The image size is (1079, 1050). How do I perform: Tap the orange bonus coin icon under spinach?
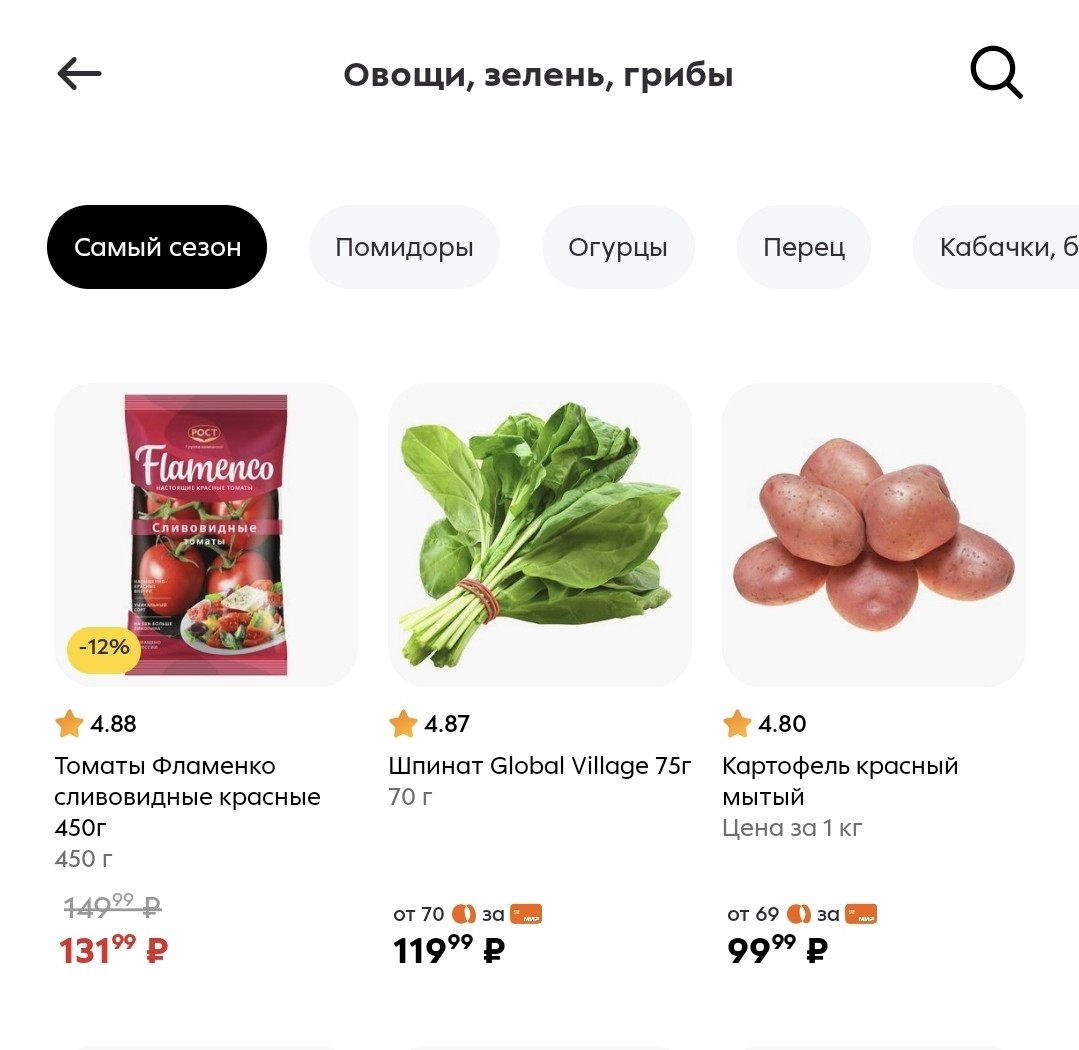pos(463,914)
